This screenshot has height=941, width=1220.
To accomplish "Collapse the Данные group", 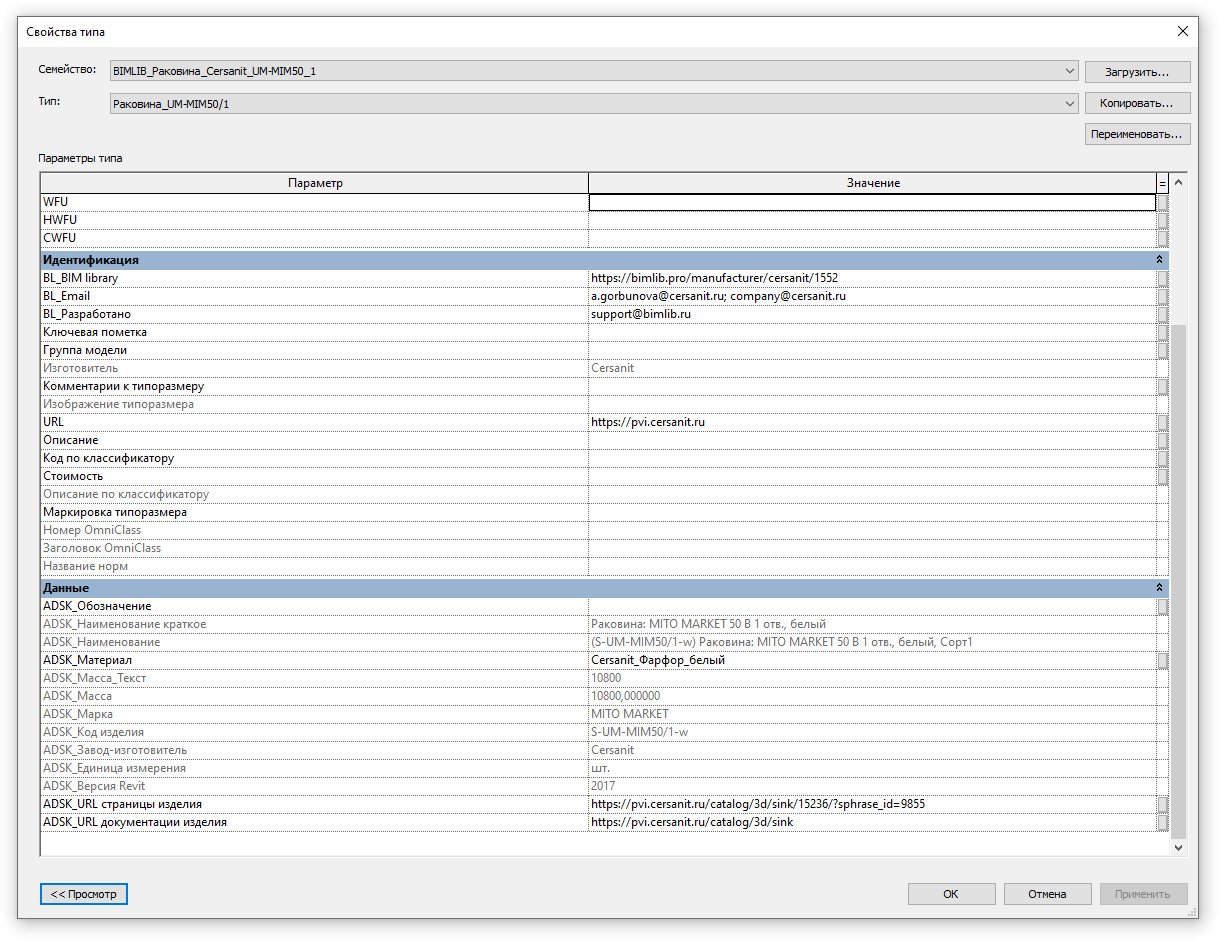I will [x=1160, y=588].
